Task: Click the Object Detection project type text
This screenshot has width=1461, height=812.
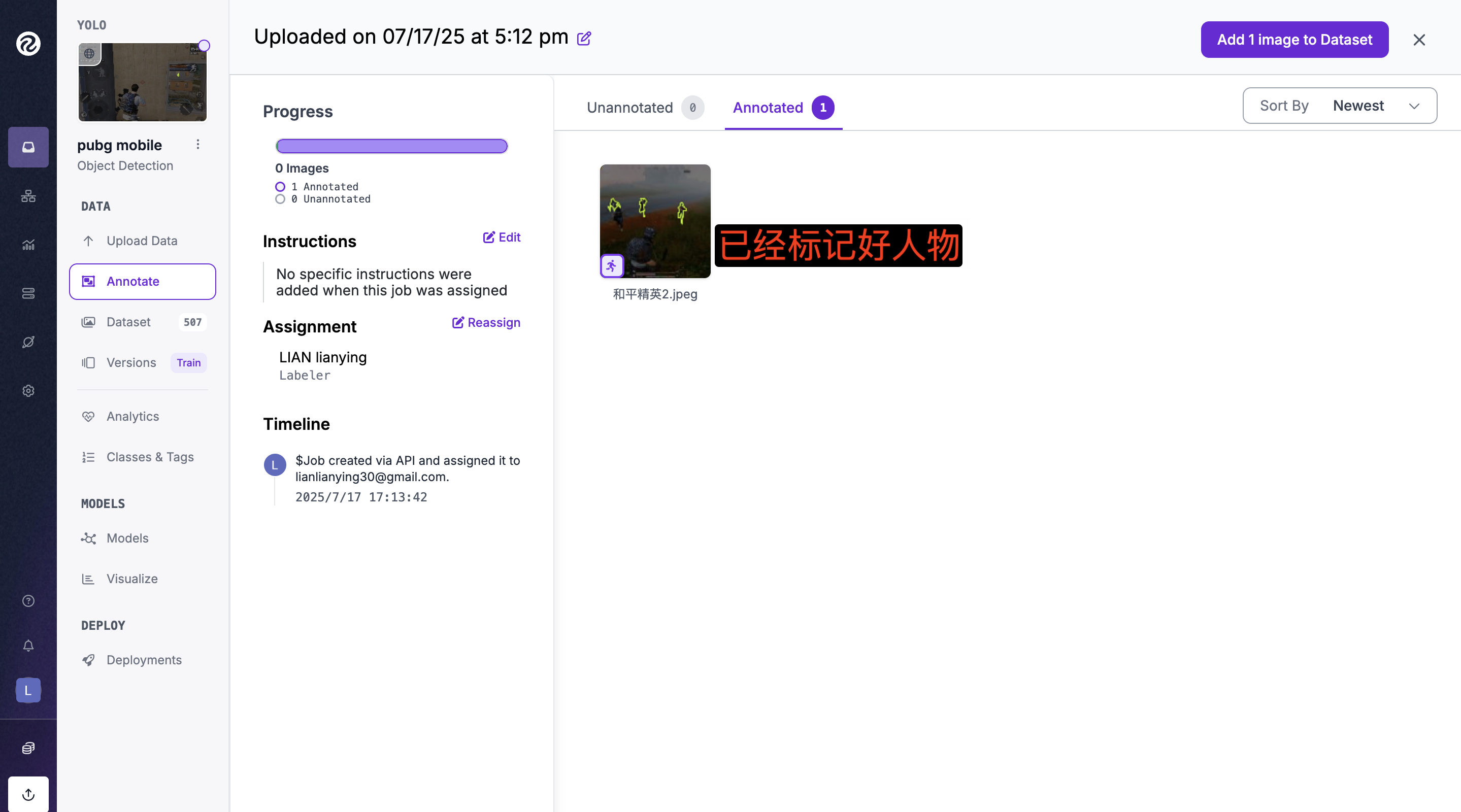Action: click(125, 165)
